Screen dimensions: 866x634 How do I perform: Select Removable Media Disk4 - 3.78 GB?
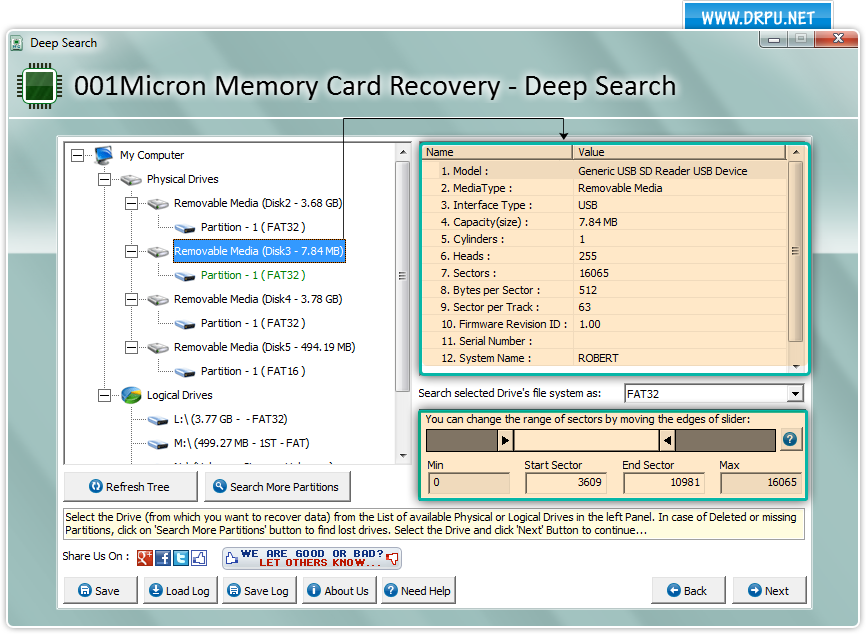258,299
